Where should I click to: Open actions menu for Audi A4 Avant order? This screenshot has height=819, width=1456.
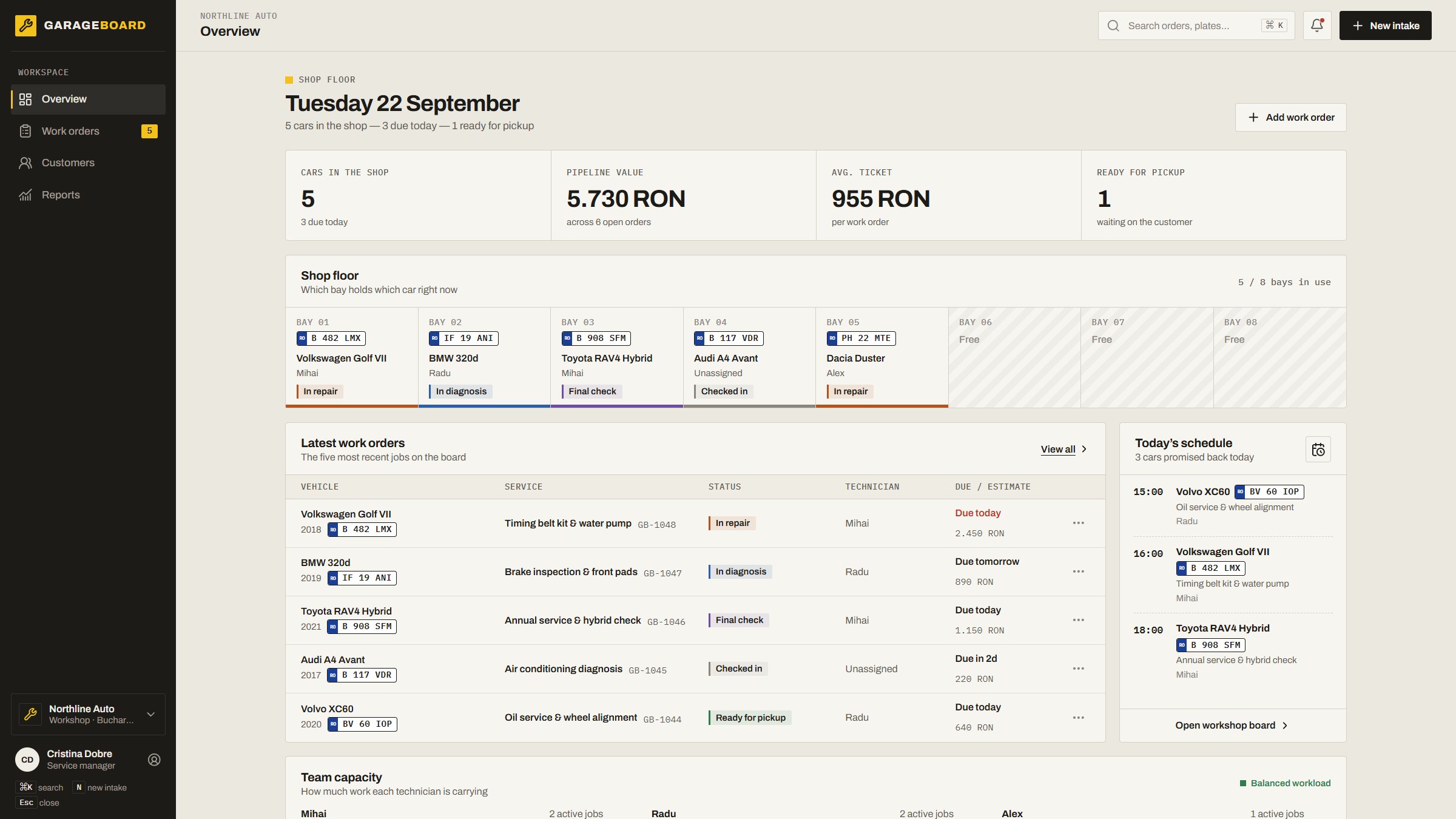pyautogui.click(x=1078, y=669)
